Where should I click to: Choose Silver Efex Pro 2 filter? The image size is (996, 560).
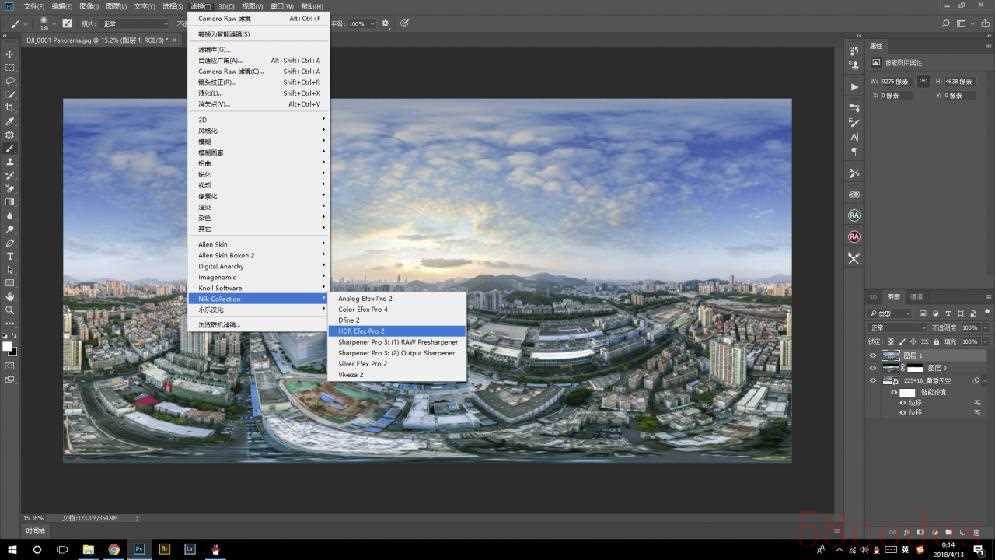[396, 364]
